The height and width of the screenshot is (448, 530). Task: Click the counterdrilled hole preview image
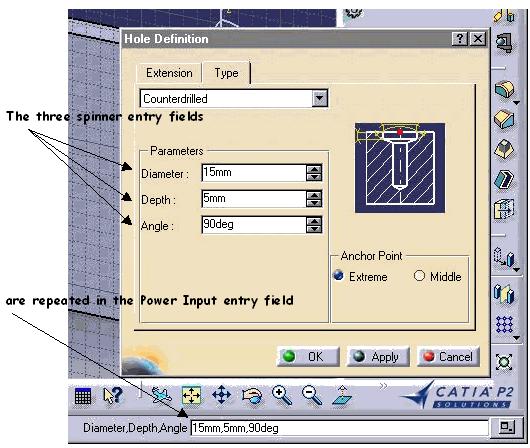[x=400, y=168]
